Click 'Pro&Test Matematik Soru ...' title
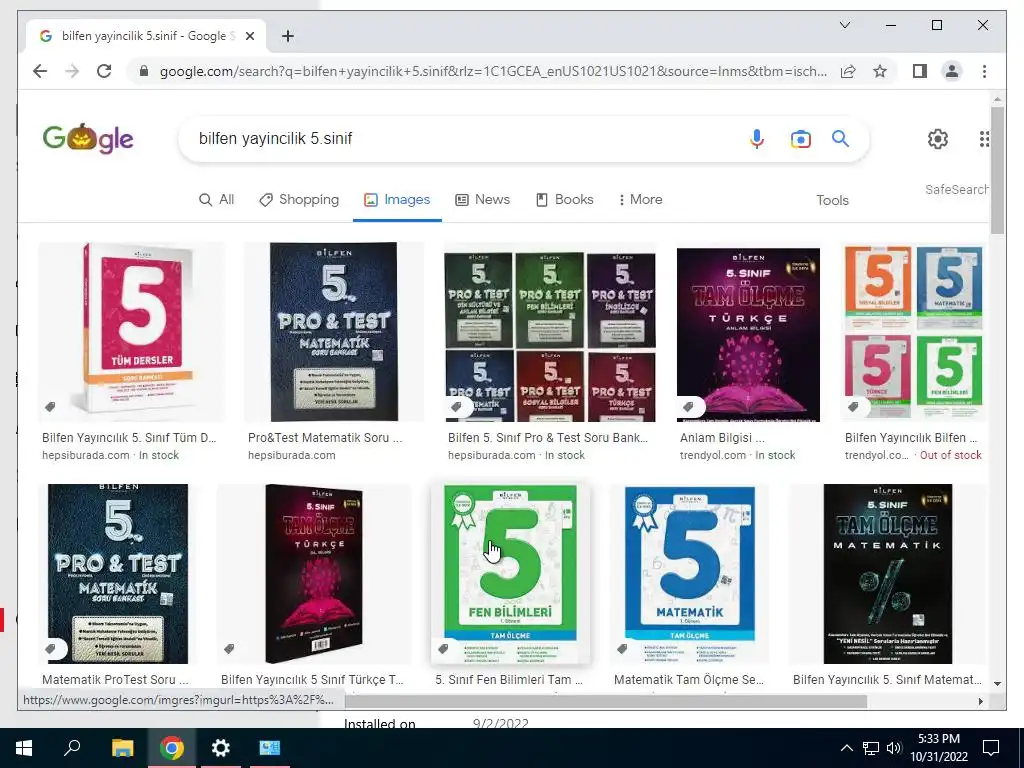 click(x=325, y=438)
